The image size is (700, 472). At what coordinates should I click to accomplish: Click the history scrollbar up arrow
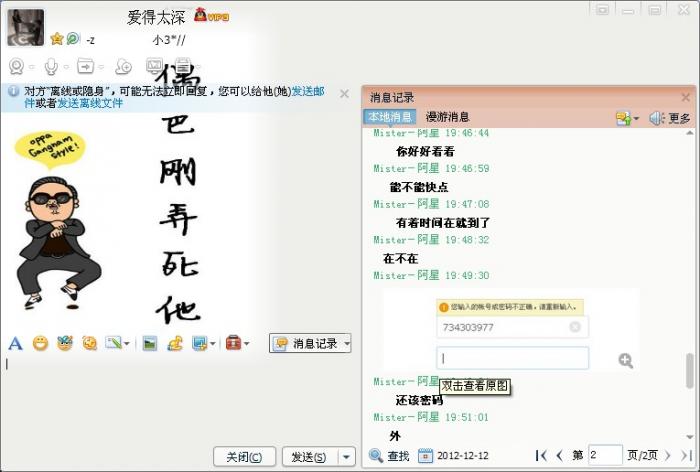[x=690, y=133]
